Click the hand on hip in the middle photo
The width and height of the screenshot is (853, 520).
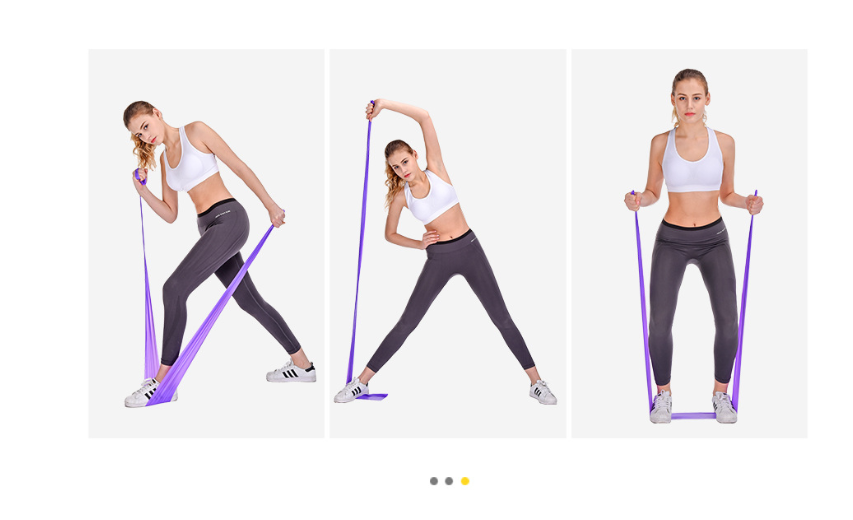click(x=430, y=239)
